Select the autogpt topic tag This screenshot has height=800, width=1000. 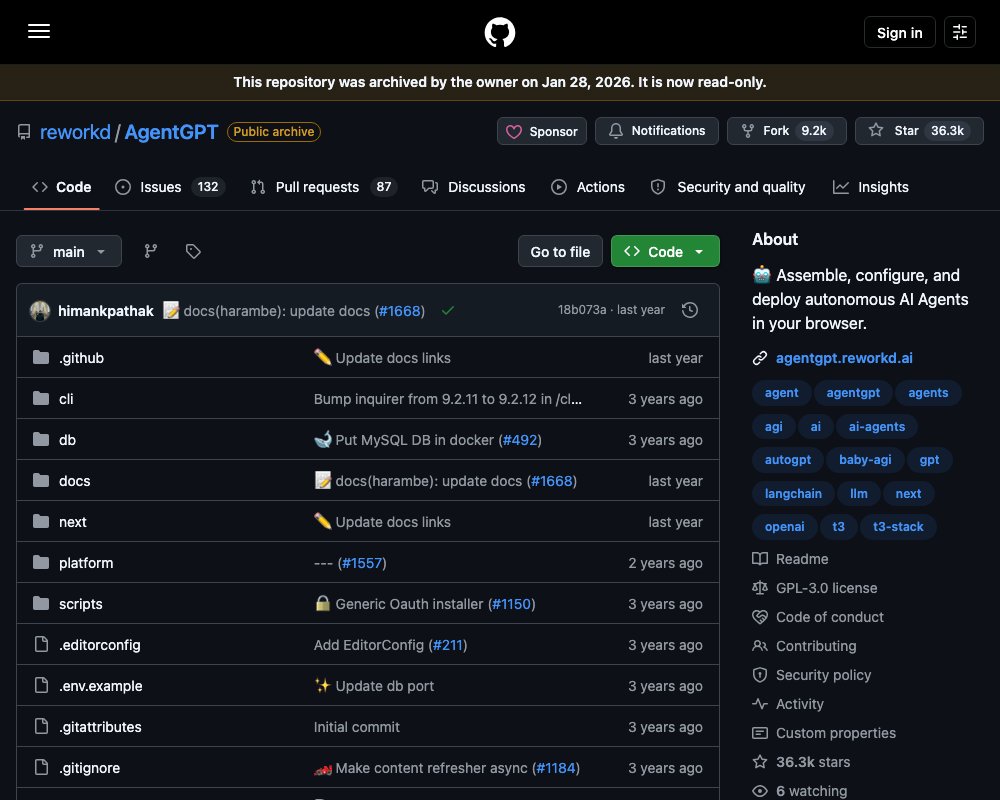pyautogui.click(x=788, y=459)
